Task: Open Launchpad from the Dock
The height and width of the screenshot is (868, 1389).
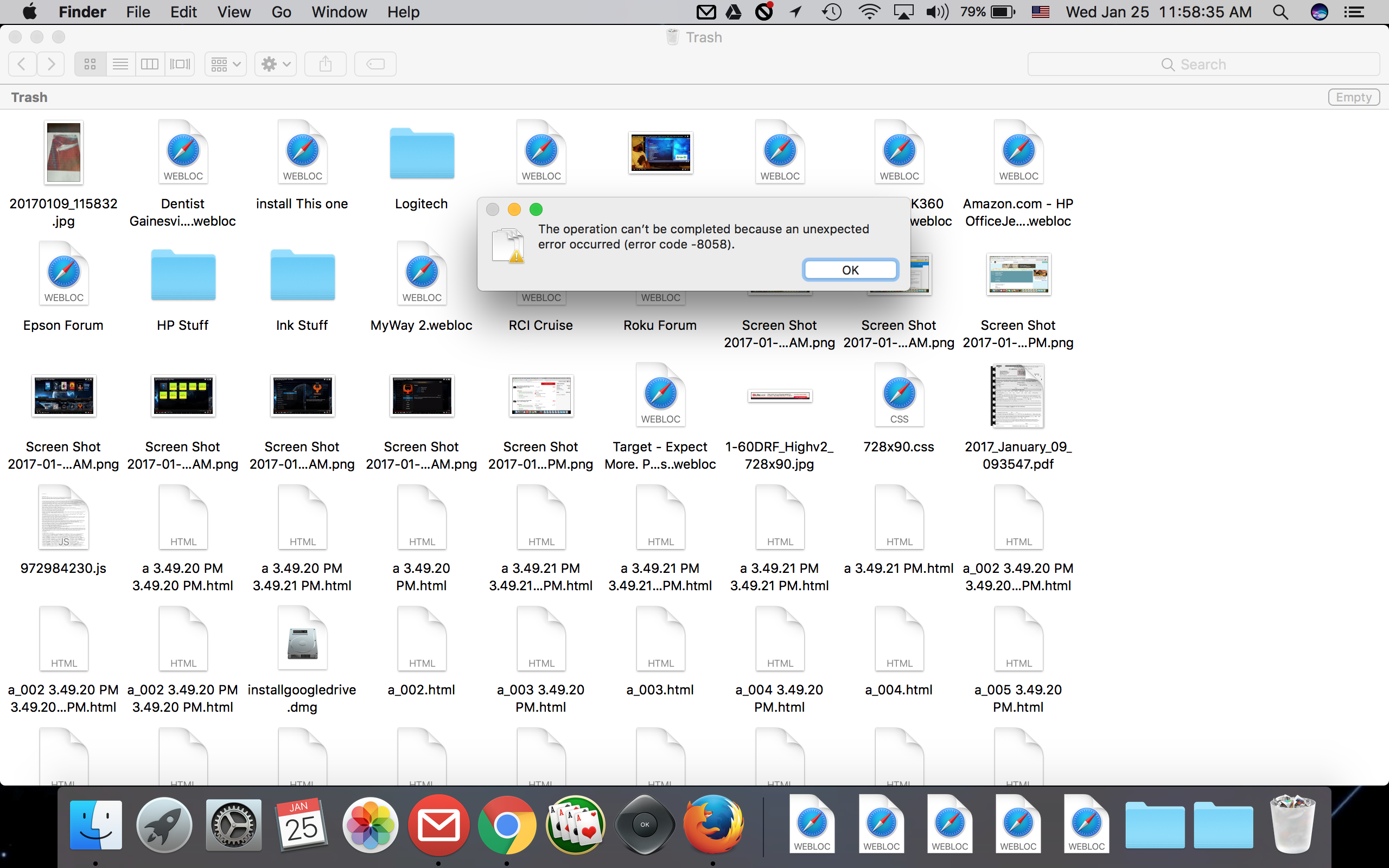Action: point(164,825)
